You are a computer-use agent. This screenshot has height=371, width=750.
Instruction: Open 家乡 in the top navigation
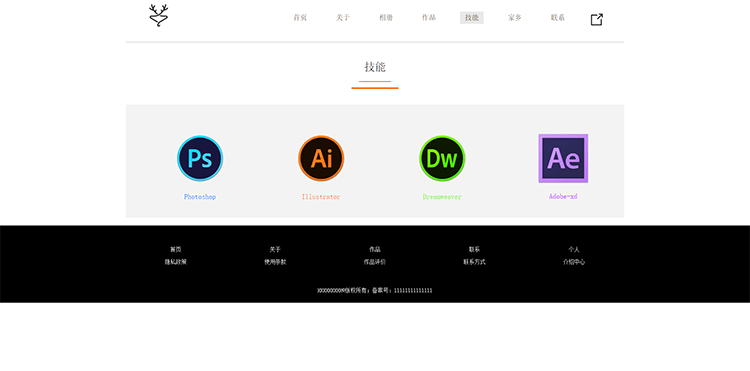click(x=515, y=18)
